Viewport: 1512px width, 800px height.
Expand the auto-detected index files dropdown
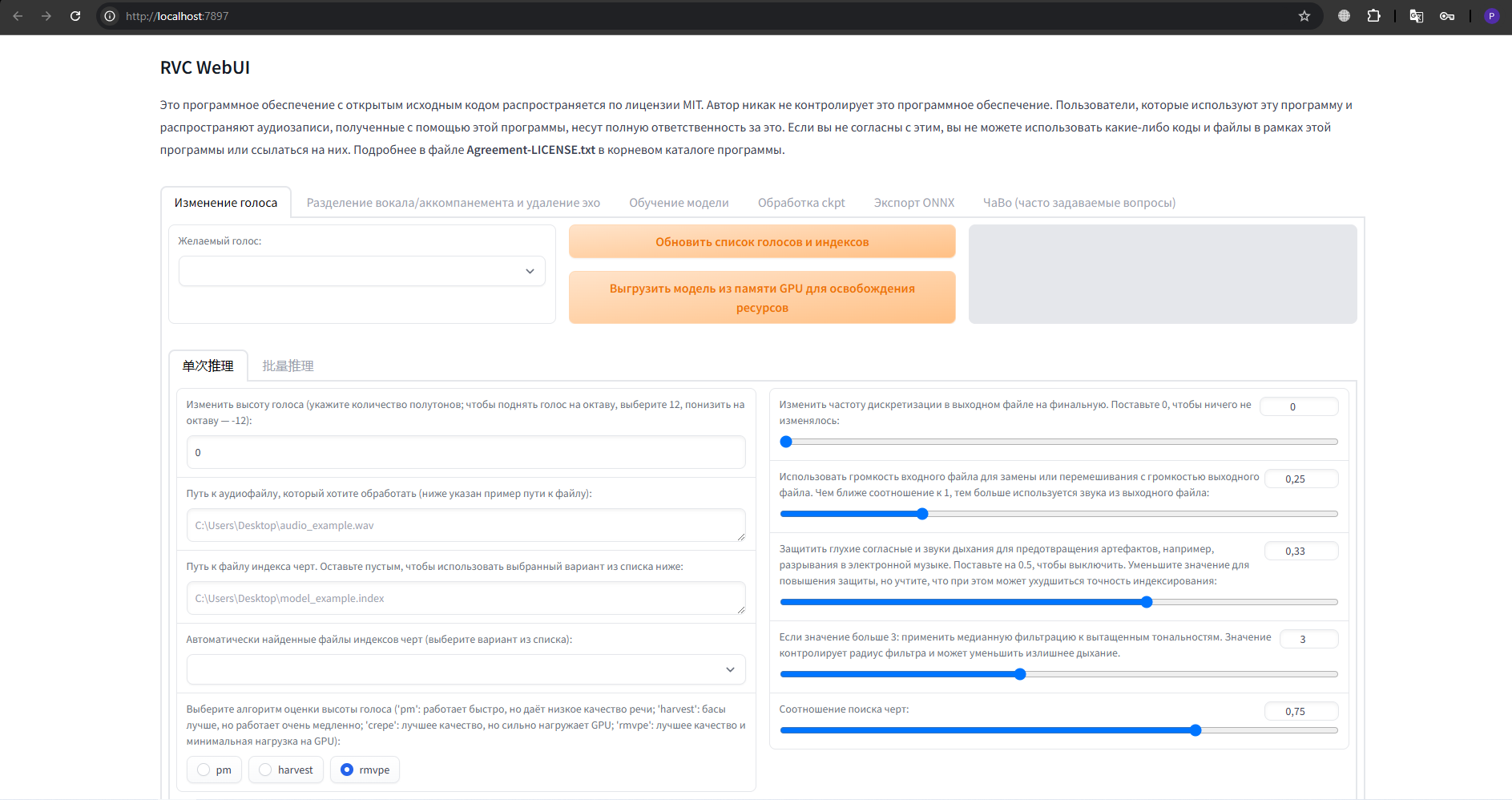pyautogui.click(x=466, y=669)
